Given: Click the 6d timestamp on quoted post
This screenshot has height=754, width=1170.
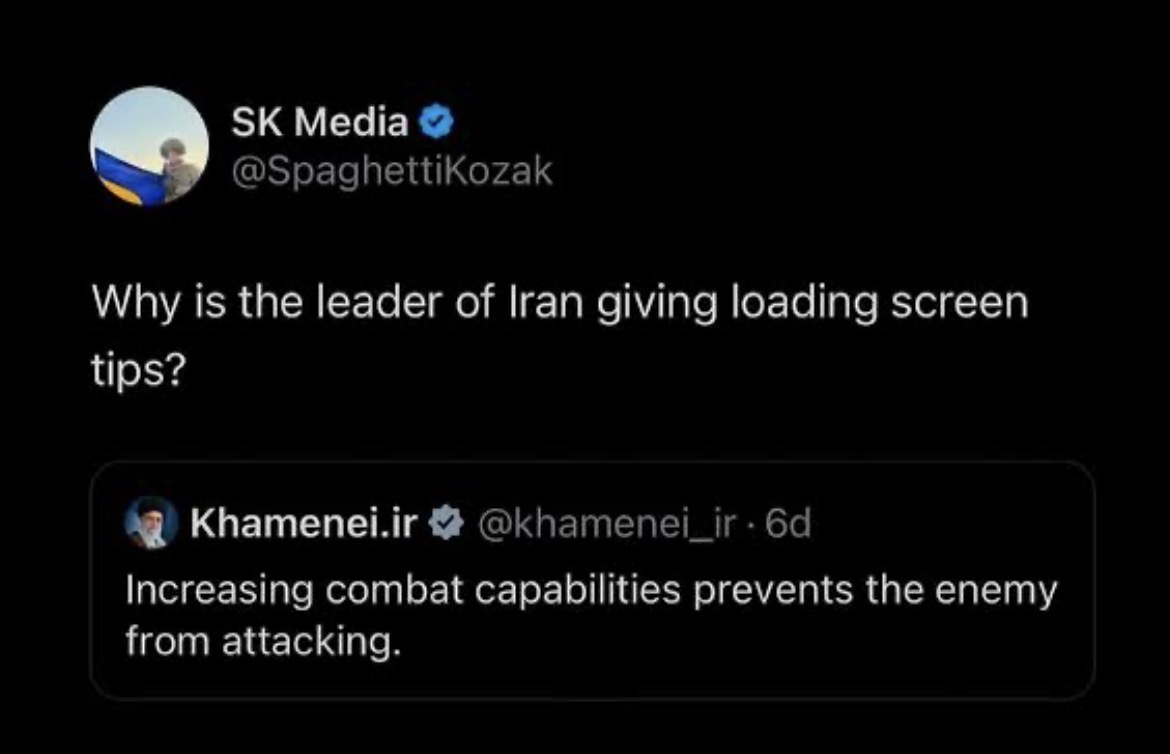Looking at the screenshot, I should (x=787, y=523).
